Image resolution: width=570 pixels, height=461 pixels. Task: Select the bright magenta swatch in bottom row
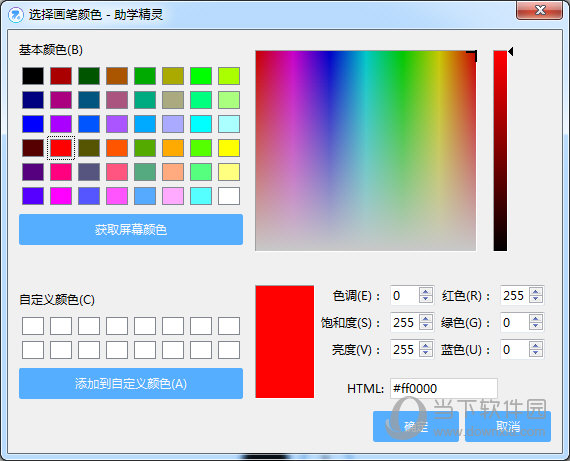(x=61, y=196)
